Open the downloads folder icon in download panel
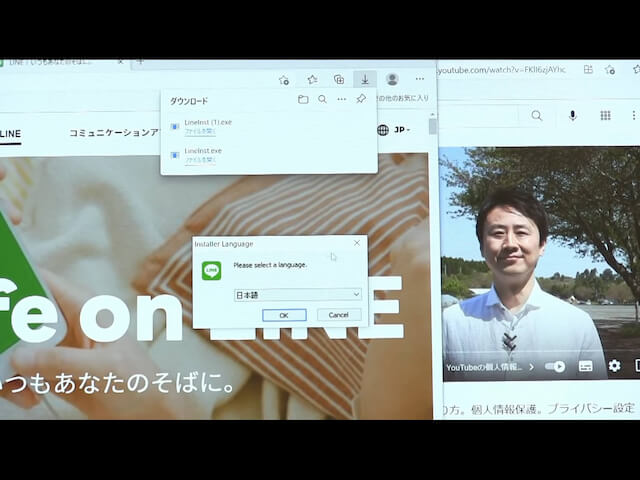This screenshot has height=480, width=640. pyautogui.click(x=303, y=99)
